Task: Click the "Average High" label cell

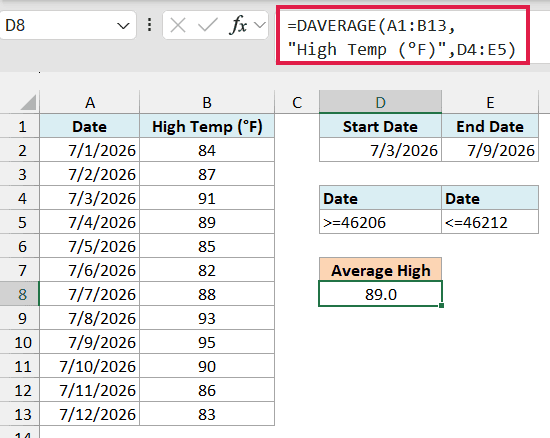Action: [x=380, y=270]
